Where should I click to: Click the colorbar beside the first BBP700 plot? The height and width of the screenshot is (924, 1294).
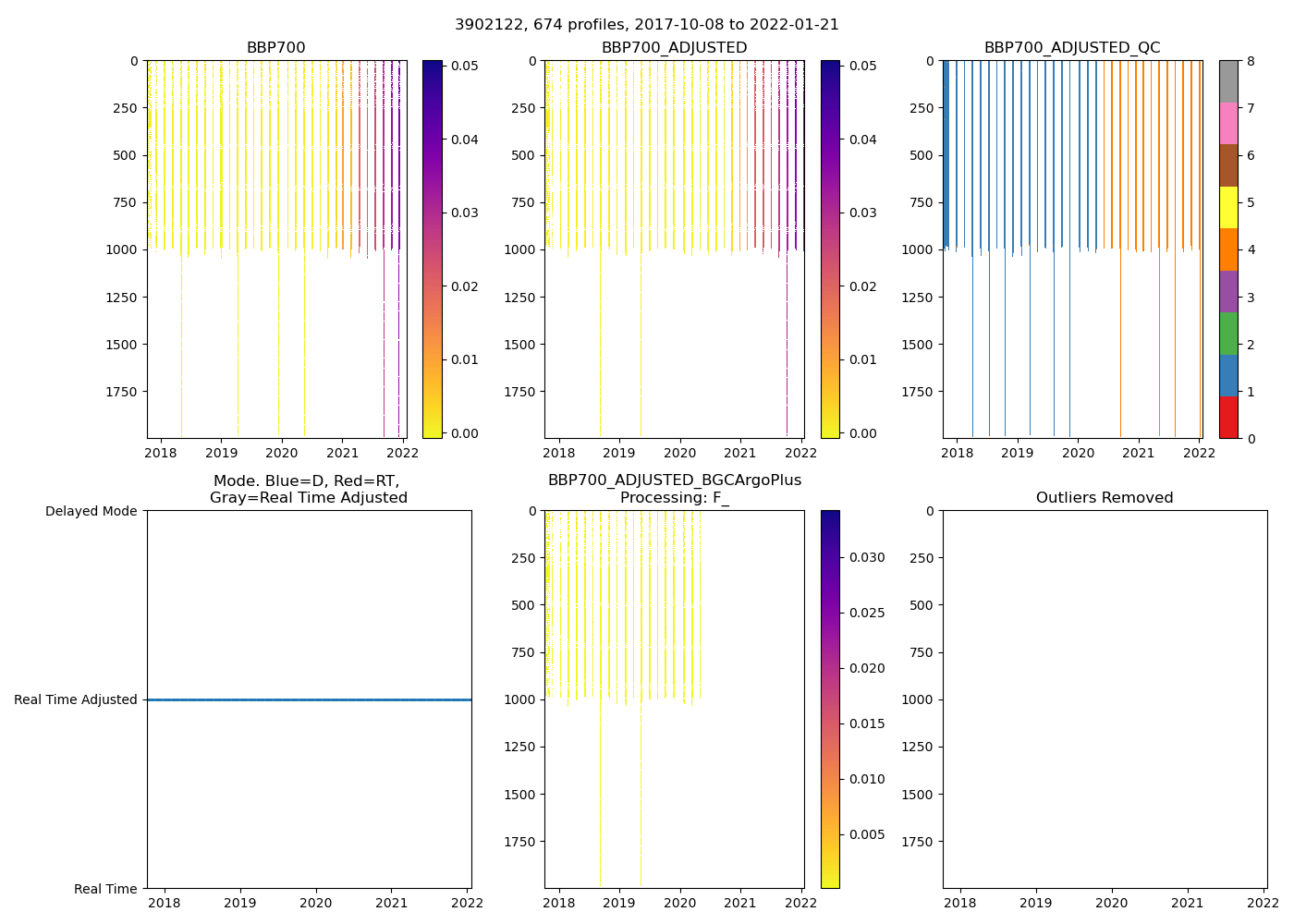[x=432, y=249]
